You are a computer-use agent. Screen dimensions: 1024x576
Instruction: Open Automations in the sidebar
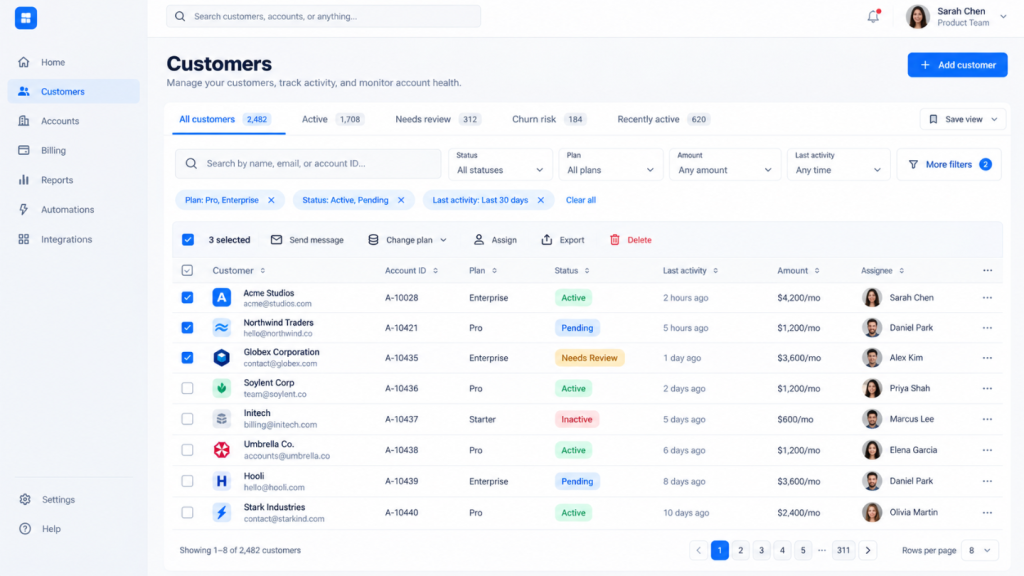[73, 210]
